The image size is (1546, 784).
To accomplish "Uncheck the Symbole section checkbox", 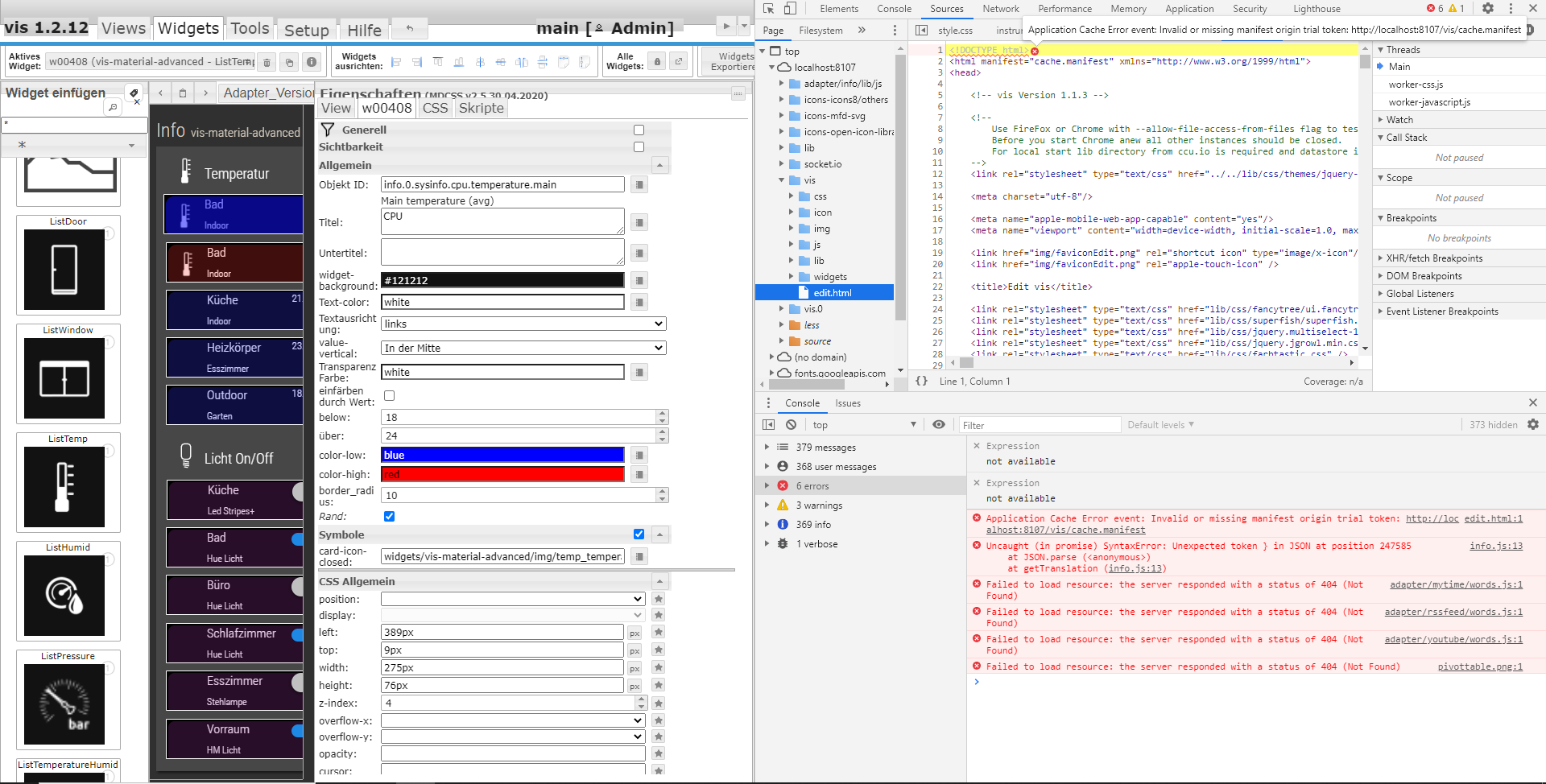I will point(639,534).
